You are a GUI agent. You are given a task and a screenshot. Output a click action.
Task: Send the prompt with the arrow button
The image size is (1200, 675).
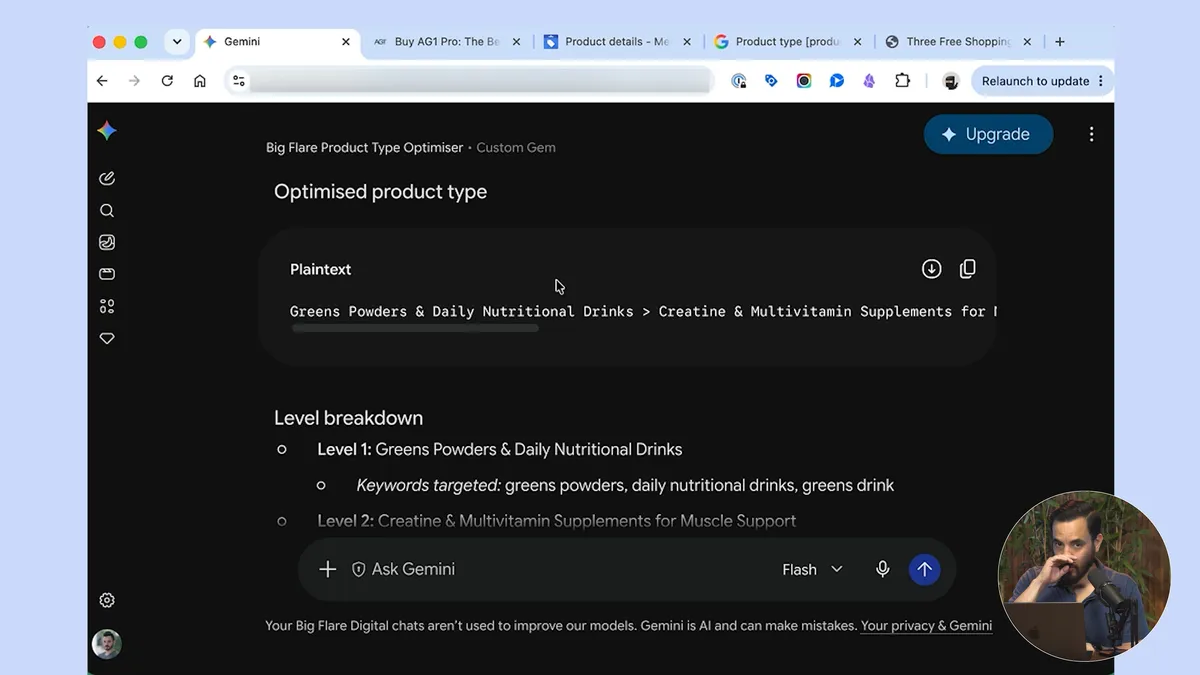point(924,569)
